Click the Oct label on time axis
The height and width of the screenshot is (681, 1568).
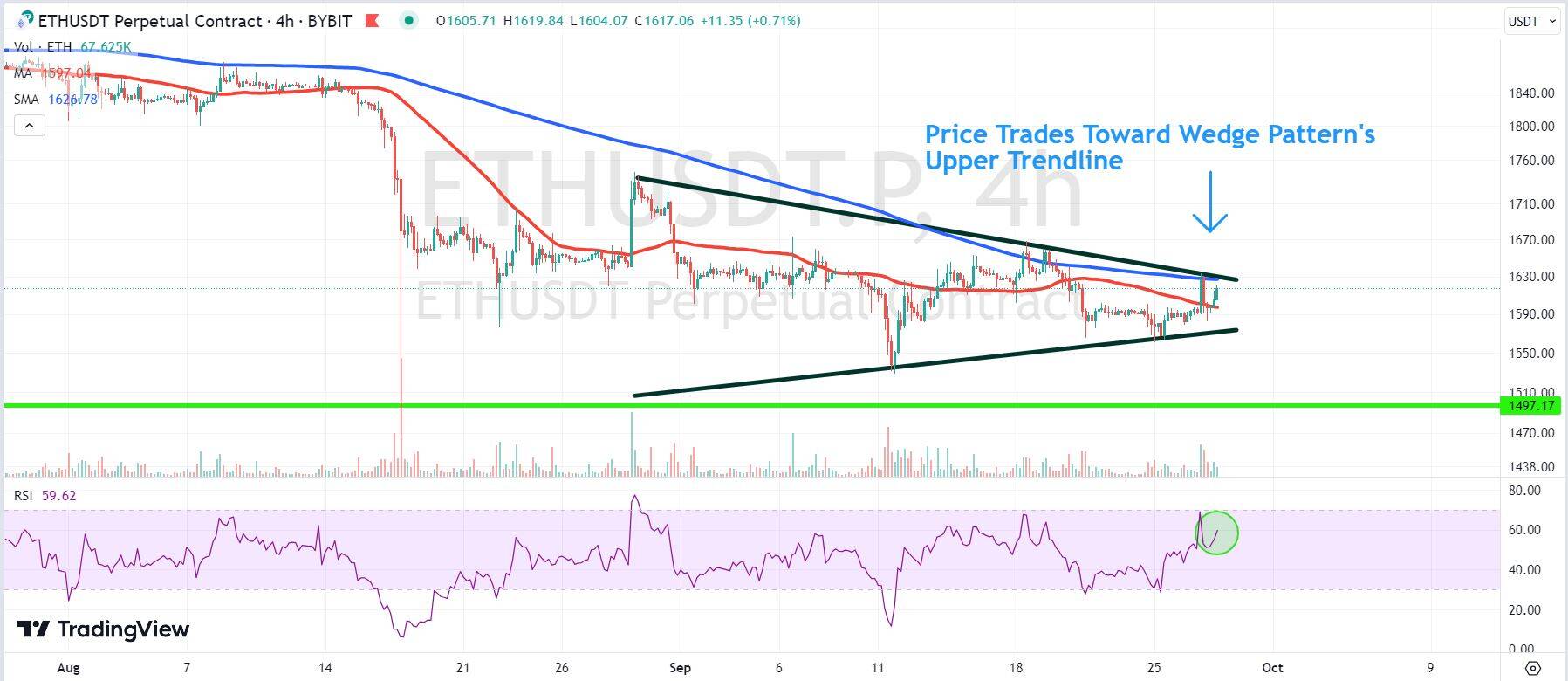pyautogui.click(x=1272, y=668)
